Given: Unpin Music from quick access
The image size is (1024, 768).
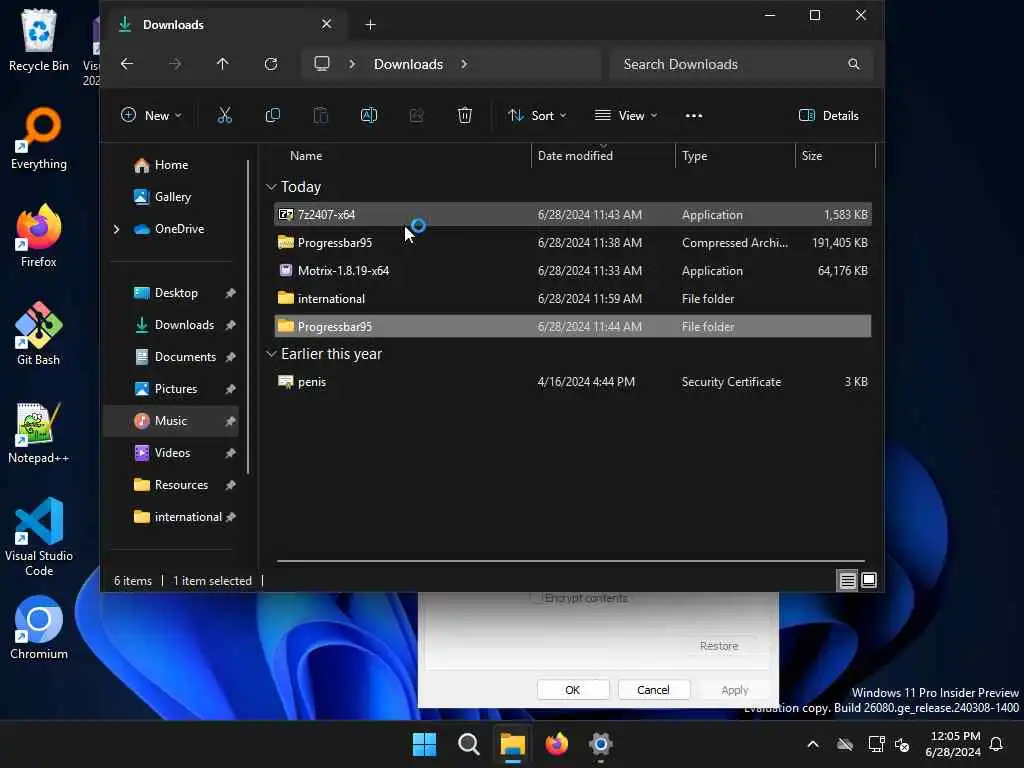Looking at the screenshot, I should [231, 421].
